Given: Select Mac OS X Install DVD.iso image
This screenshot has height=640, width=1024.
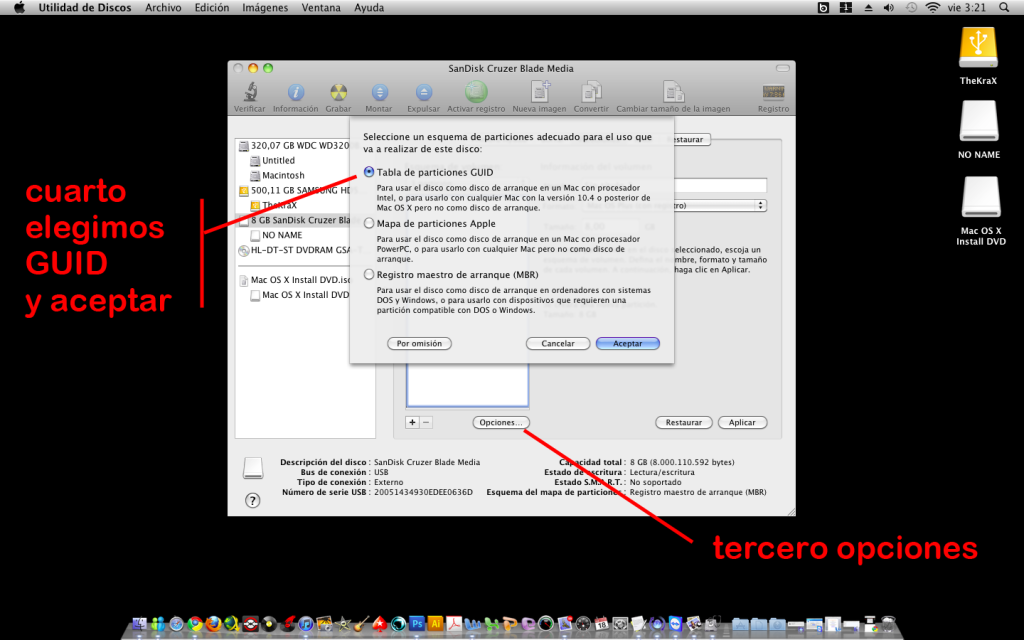Looking at the screenshot, I should [294, 280].
